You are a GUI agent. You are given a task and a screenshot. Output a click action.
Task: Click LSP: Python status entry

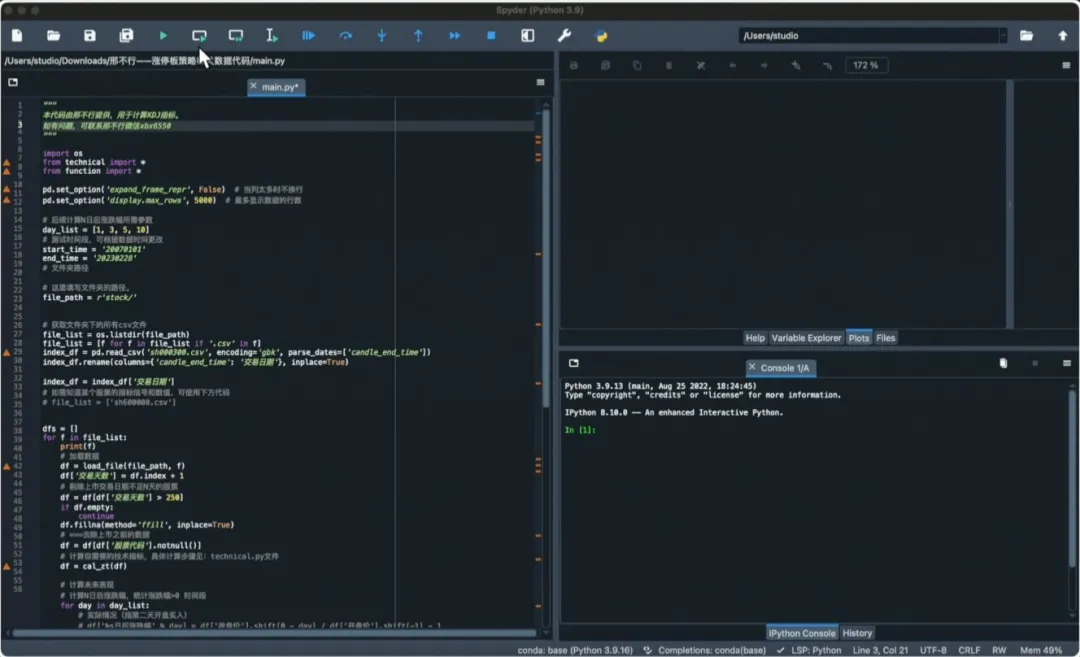pos(809,650)
